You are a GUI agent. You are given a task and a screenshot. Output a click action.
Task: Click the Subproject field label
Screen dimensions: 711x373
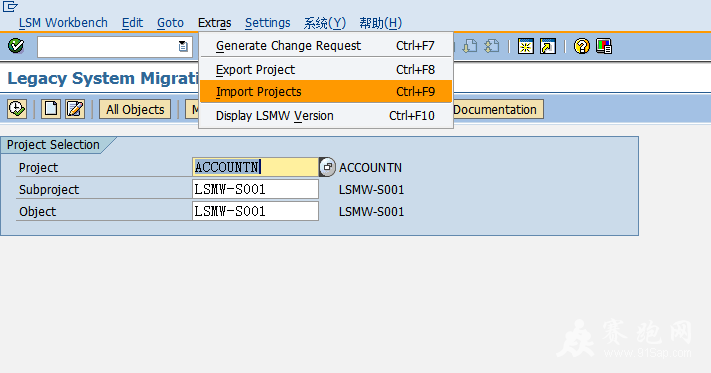(49, 189)
